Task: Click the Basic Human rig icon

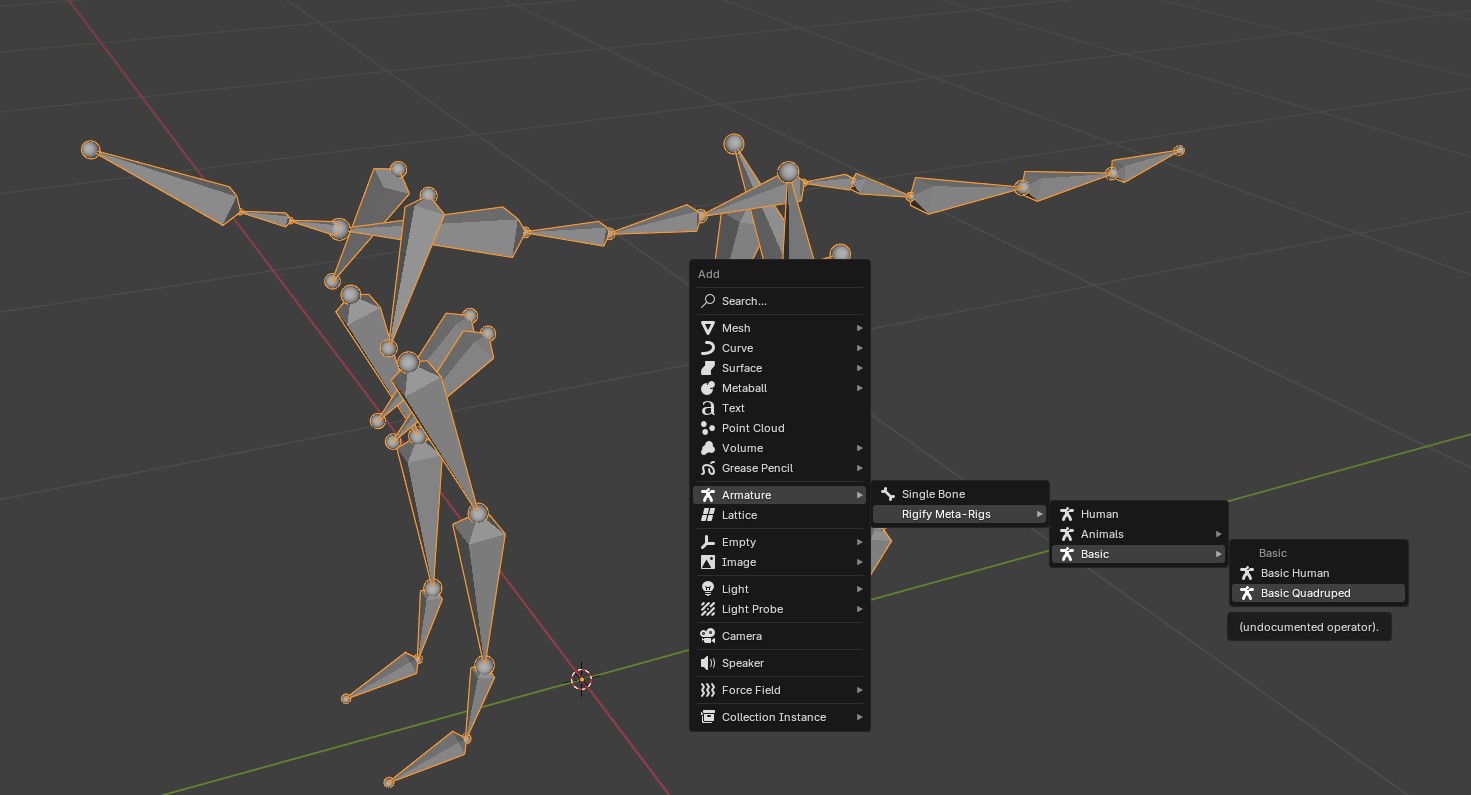Action: coord(1247,573)
